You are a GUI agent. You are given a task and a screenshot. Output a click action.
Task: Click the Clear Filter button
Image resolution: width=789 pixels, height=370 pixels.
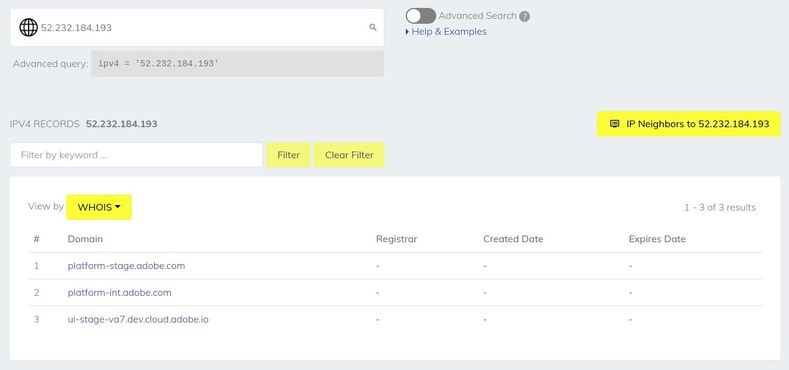[349, 155]
